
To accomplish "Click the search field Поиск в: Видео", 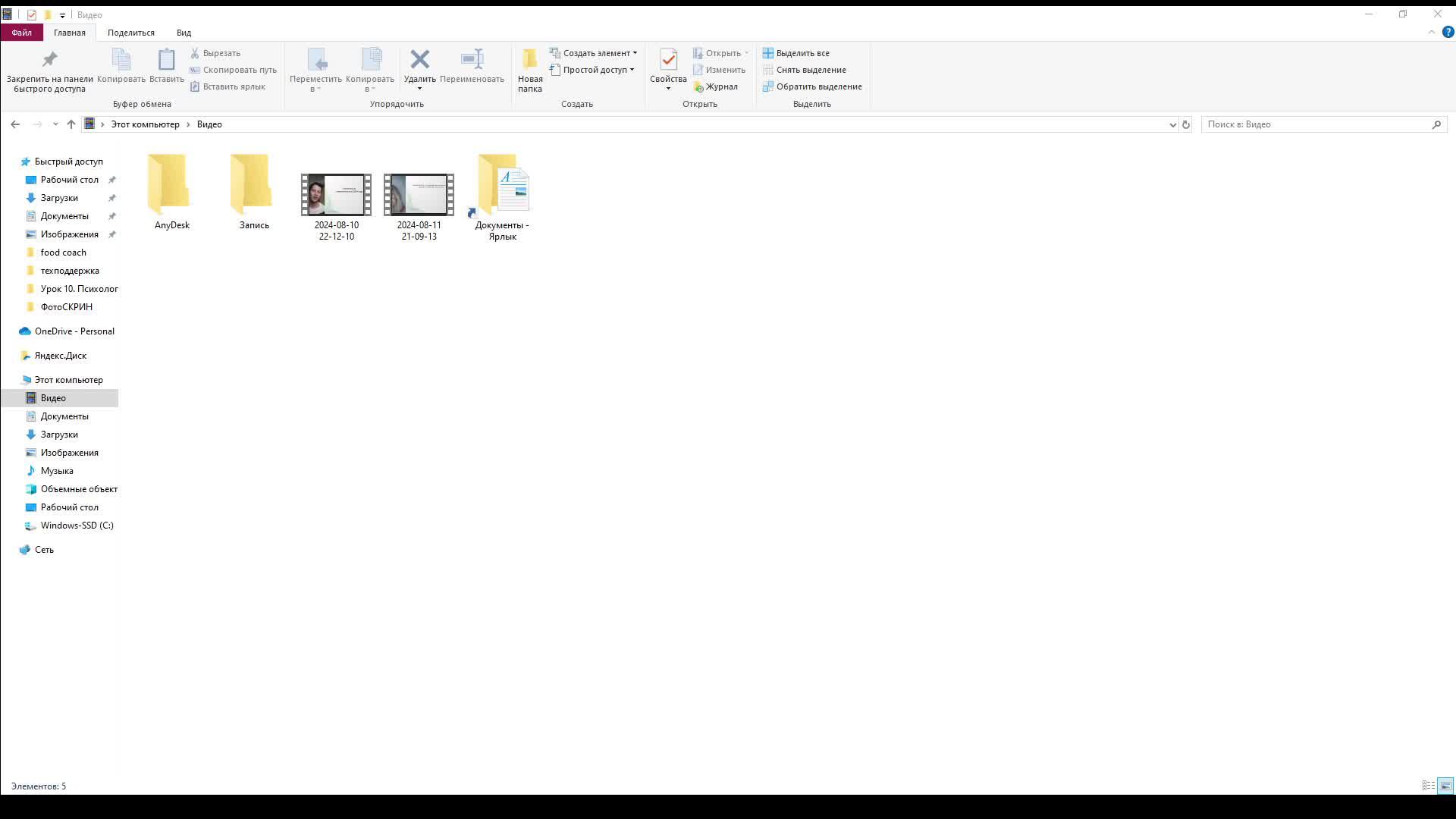I will click(1316, 124).
